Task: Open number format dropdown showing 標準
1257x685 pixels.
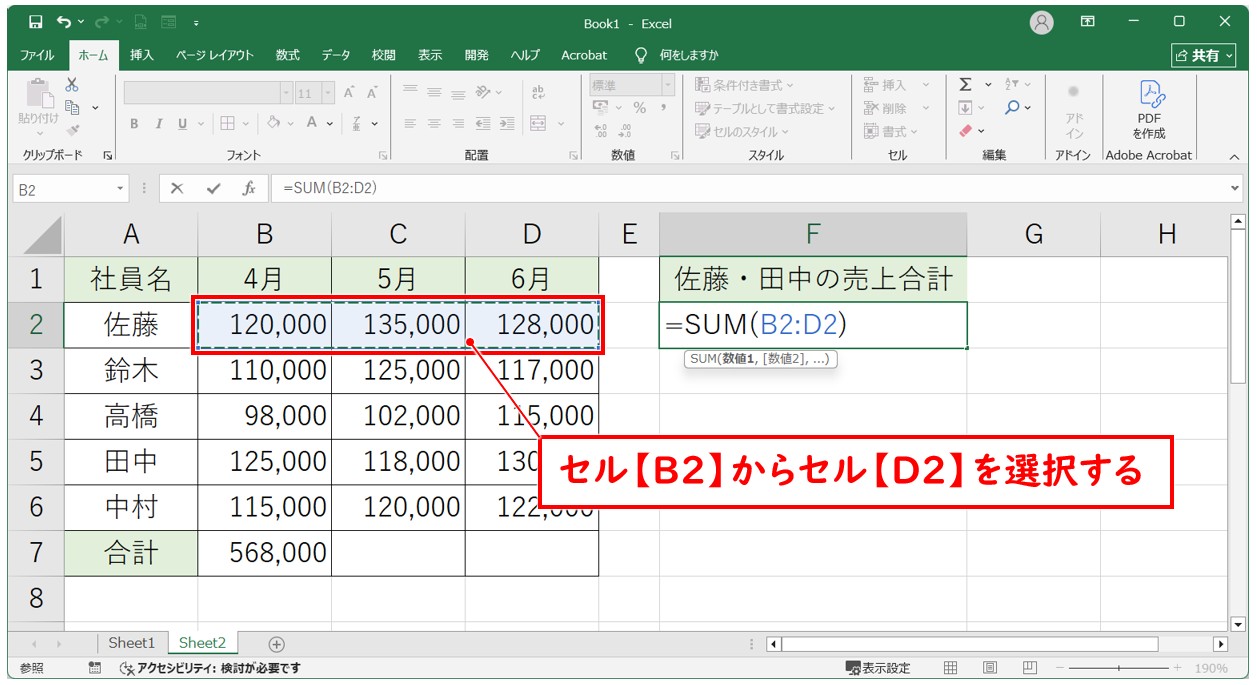Action: click(x=667, y=85)
